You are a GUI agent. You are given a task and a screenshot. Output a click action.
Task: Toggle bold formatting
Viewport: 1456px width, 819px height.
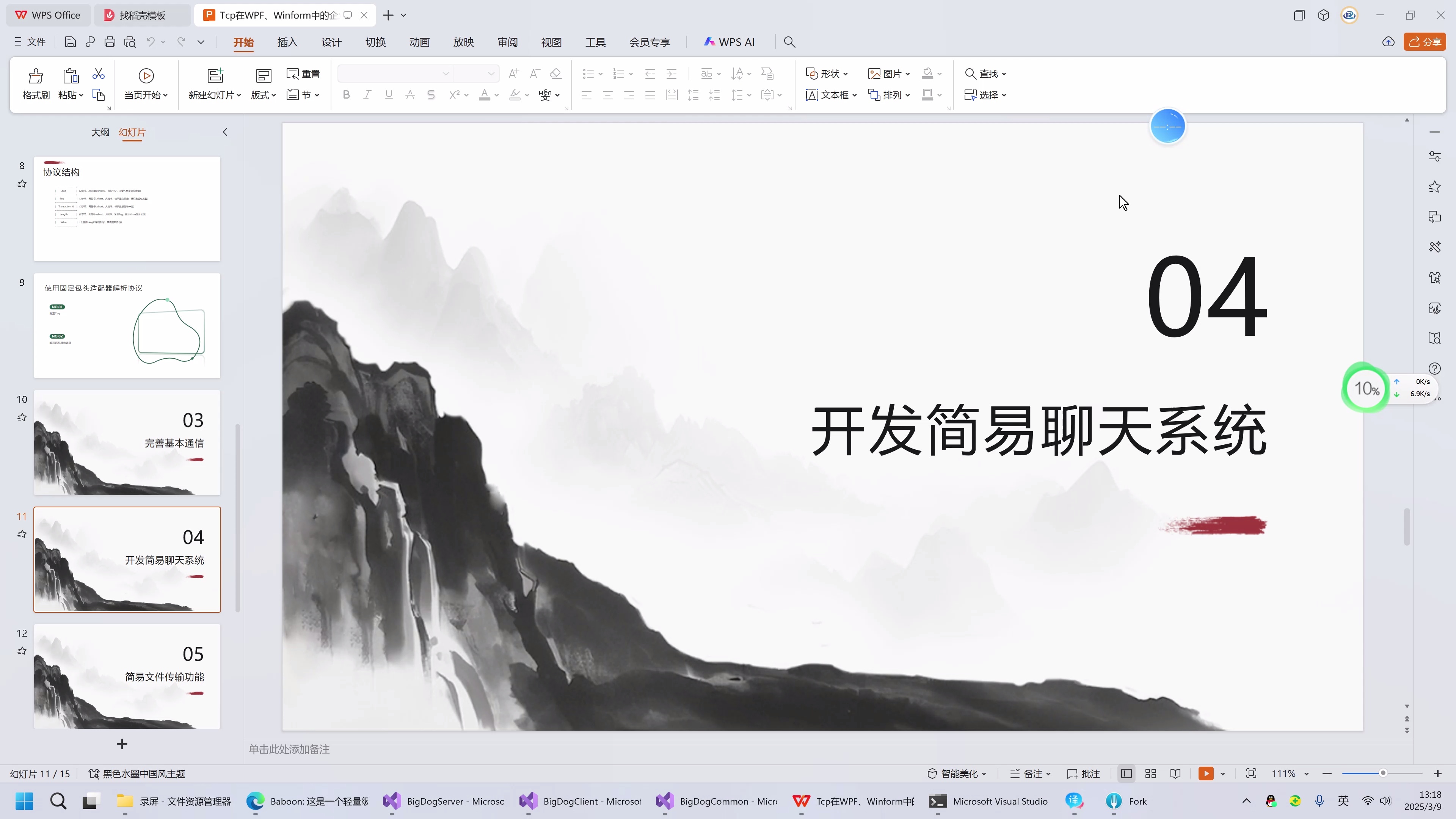coord(346,94)
